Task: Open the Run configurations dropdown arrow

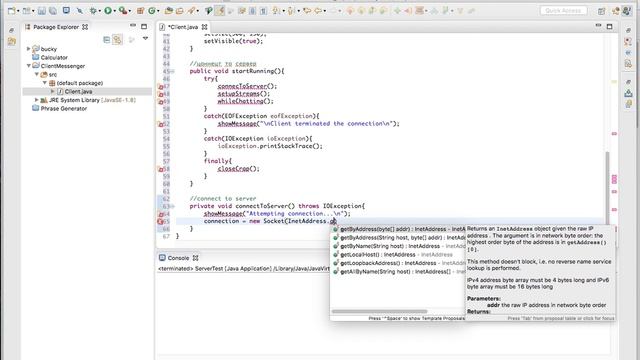Action: point(114,11)
